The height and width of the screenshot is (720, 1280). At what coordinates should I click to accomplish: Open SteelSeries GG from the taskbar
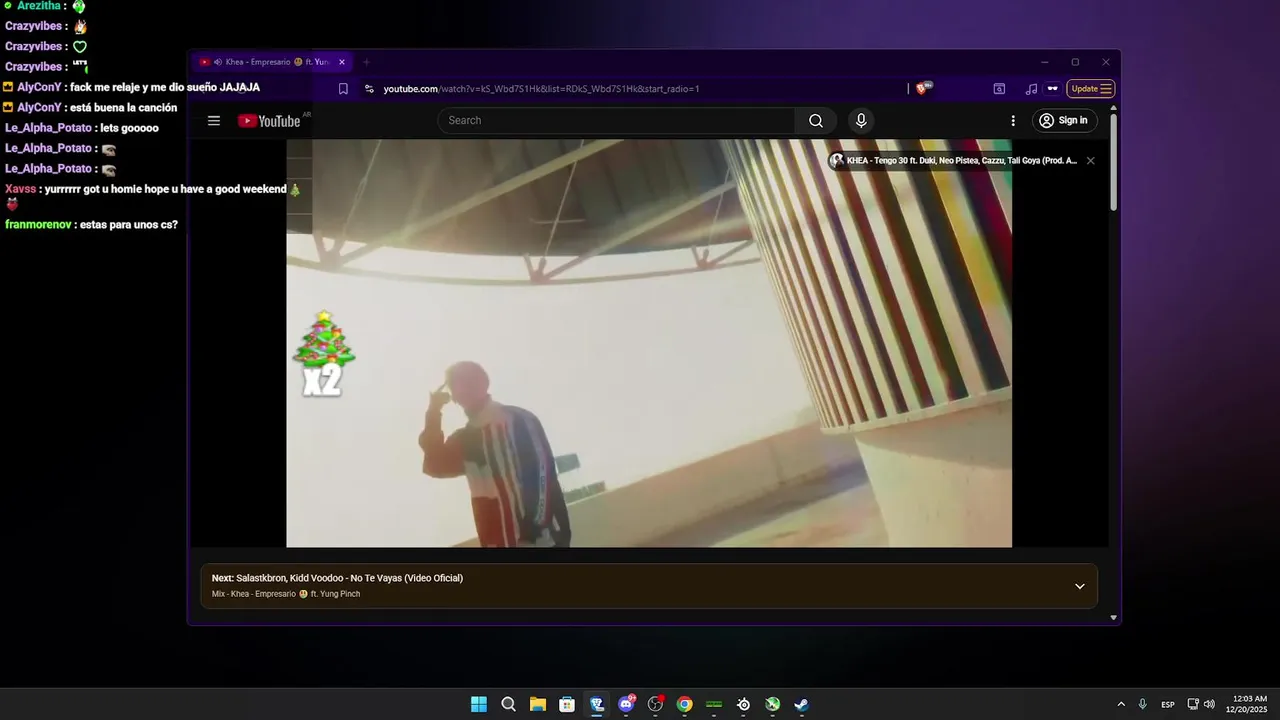point(743,704)
